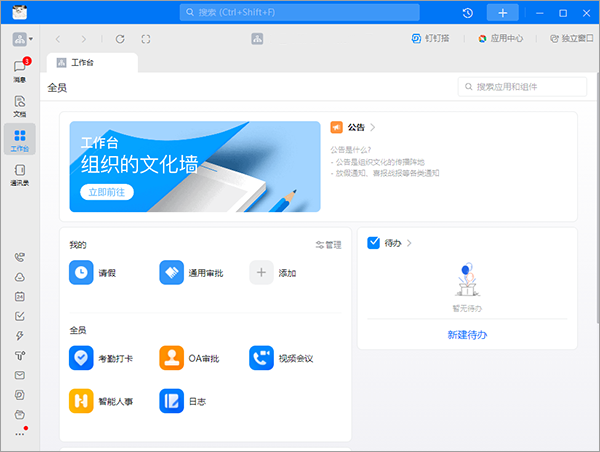Image resolution: width=600 pixels, height=452 pixels.
Task: Open the 应用中心 app center
Action: coord(501,38)
